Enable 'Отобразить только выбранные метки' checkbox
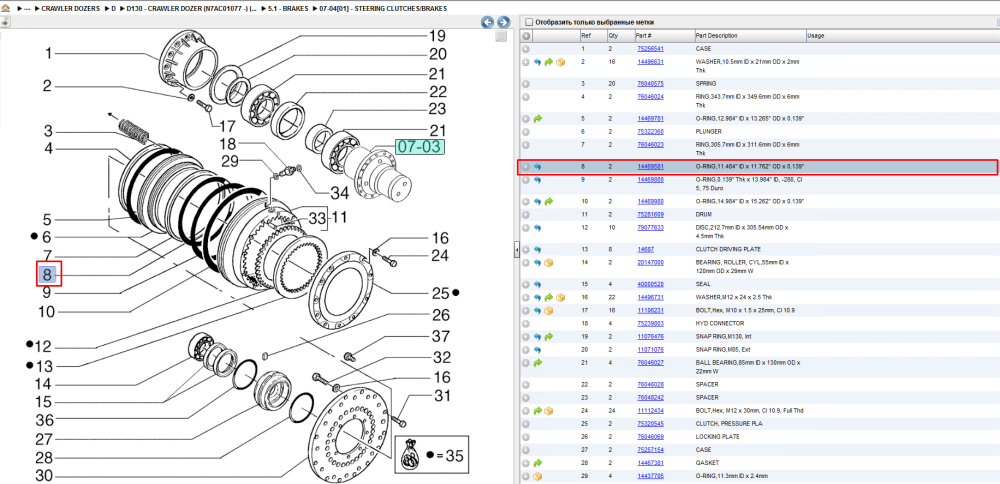 [528, 22]
